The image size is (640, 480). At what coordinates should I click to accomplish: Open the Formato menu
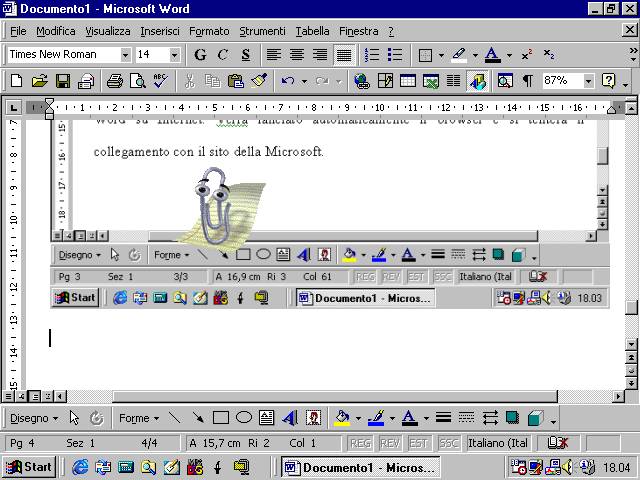pyautogui.click(x=209, y=31)
